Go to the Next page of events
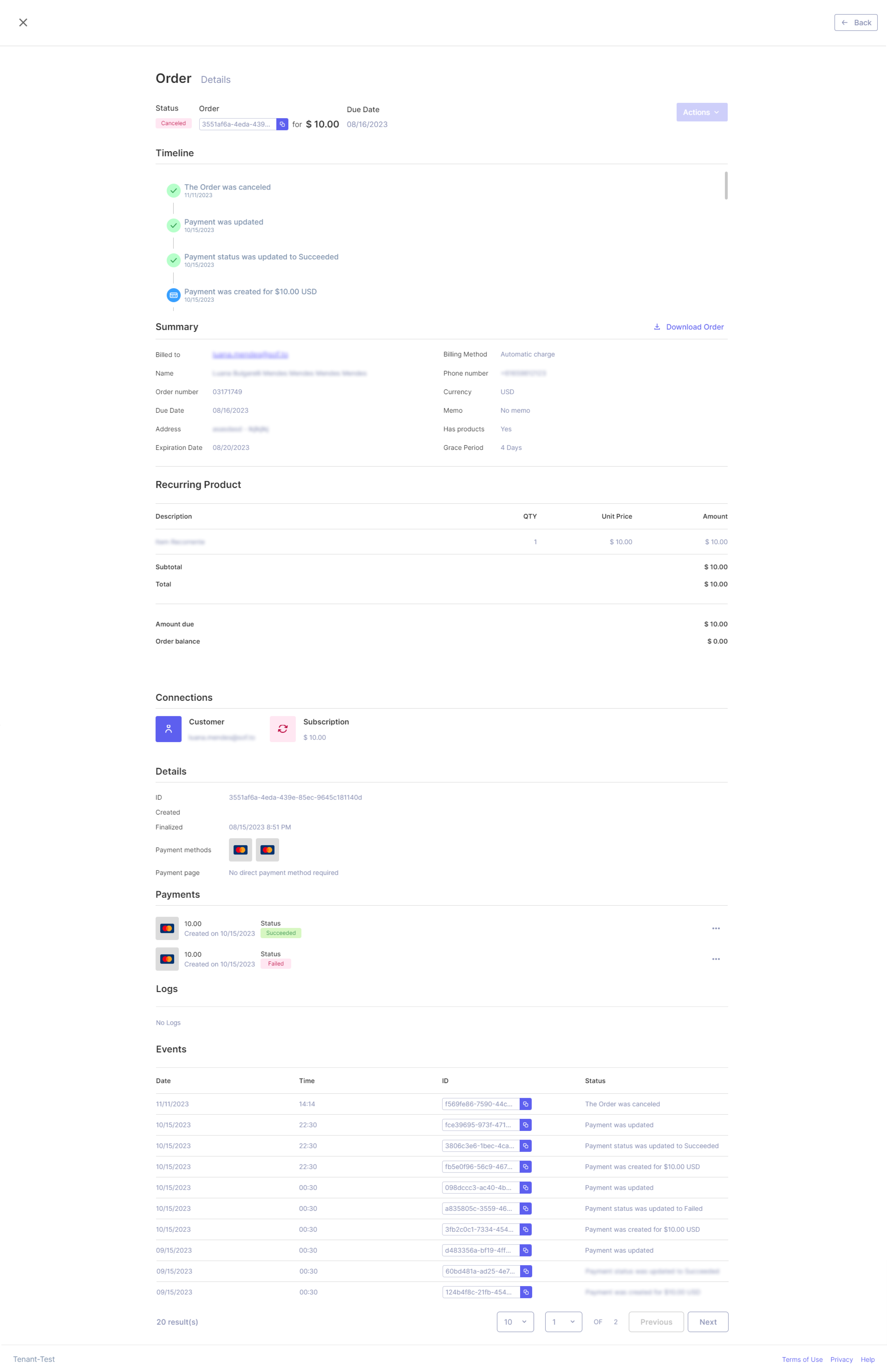The width and height of the screenshot is (887, 1372). click(708, 1322)
